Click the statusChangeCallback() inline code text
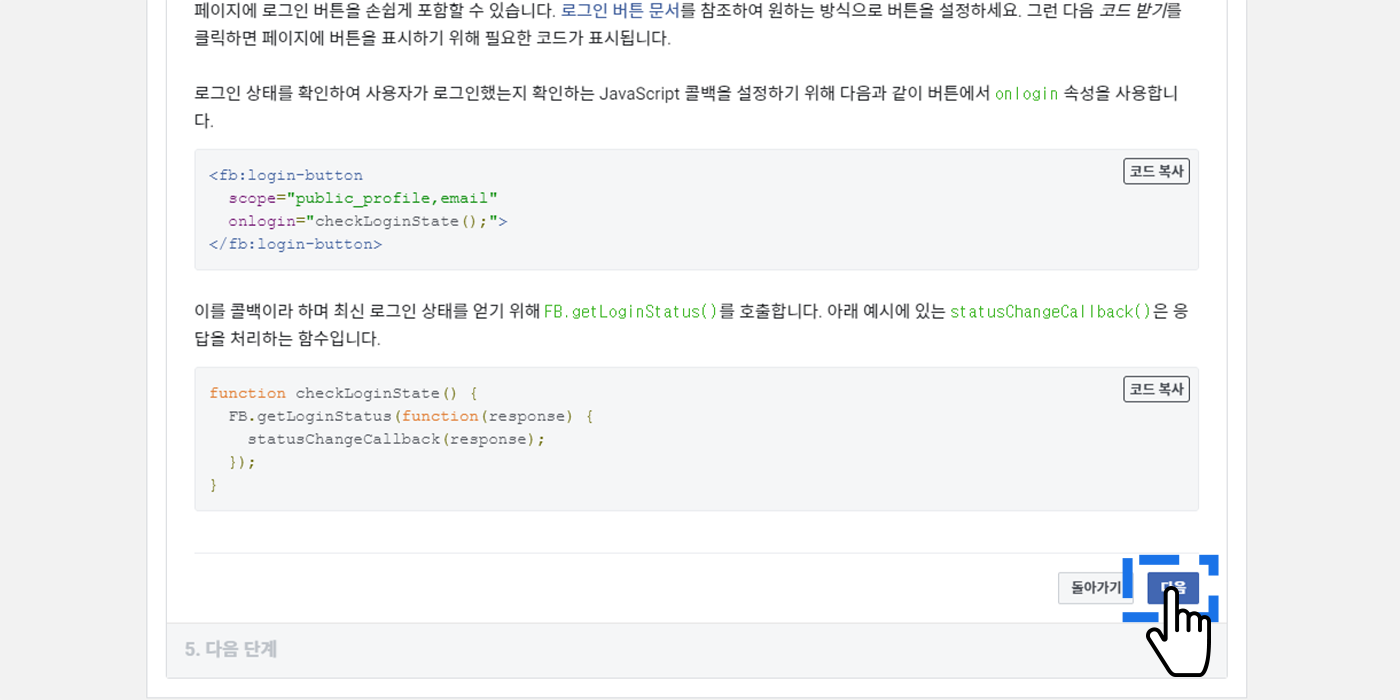The image size is (1400, 700). coord(1050,311)
